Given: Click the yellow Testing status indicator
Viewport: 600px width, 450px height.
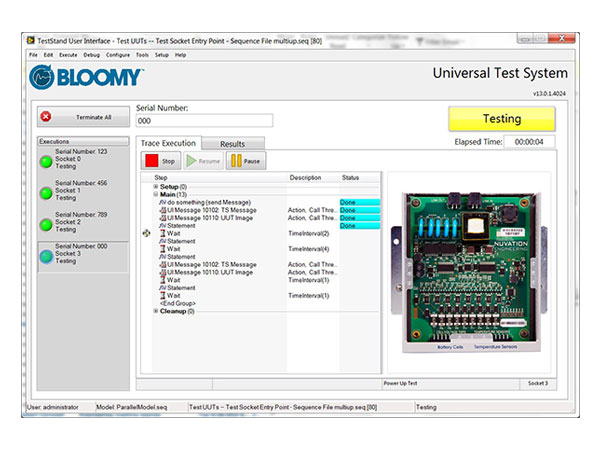Looking at the screenshot, I should click(x=502, y=119).
